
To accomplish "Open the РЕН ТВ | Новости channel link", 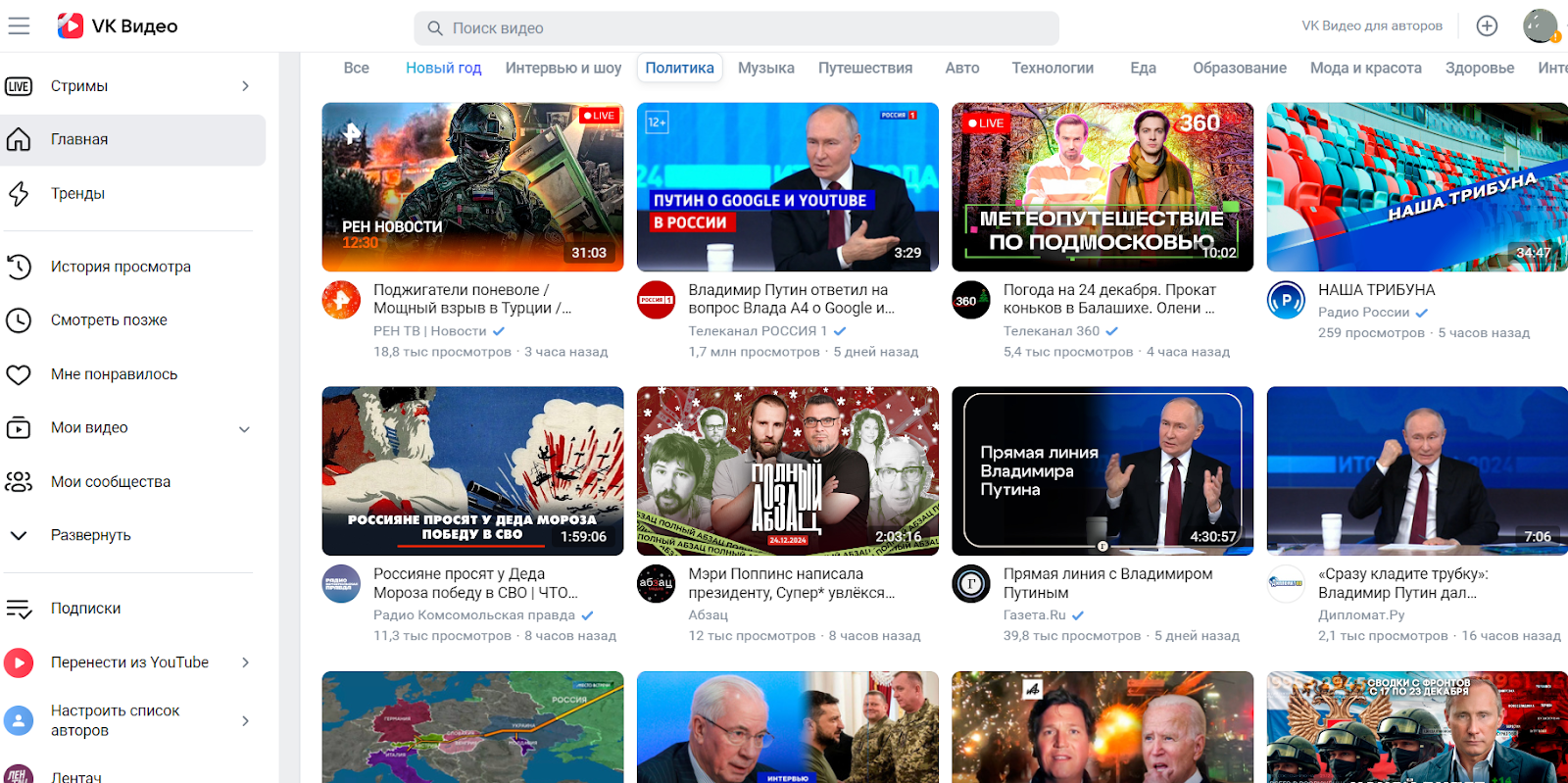I will [x=430, y=331].
